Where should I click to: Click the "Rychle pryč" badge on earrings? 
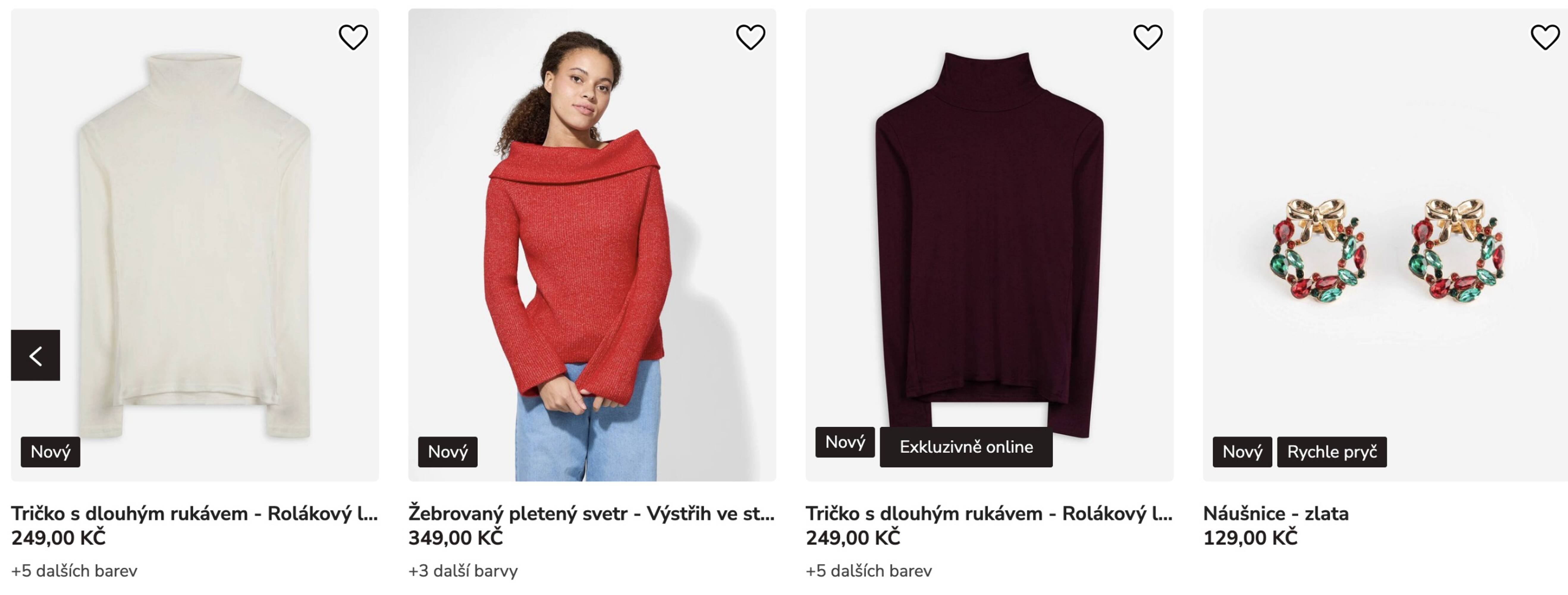click(1332, 452)
